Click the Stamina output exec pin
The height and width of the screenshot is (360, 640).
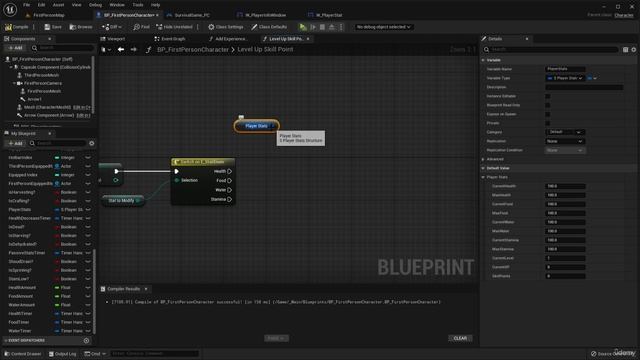[x=229, y=199]
